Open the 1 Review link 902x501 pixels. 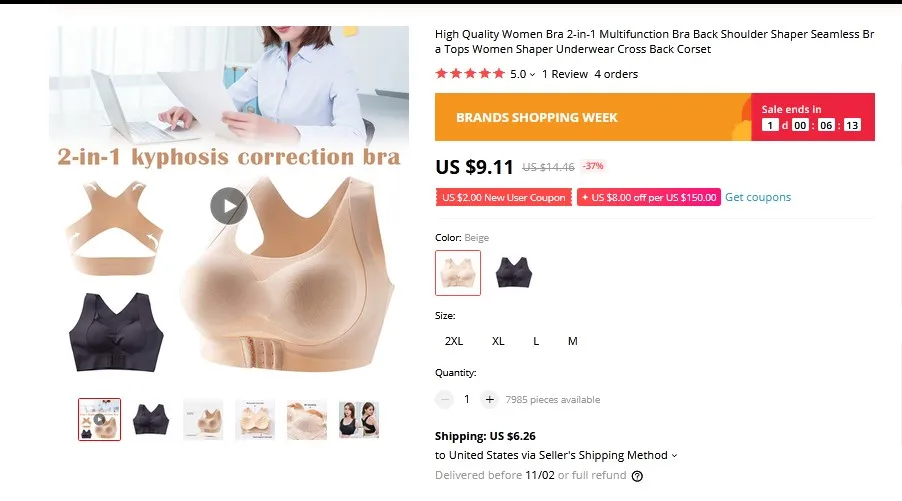pos(565,74)
